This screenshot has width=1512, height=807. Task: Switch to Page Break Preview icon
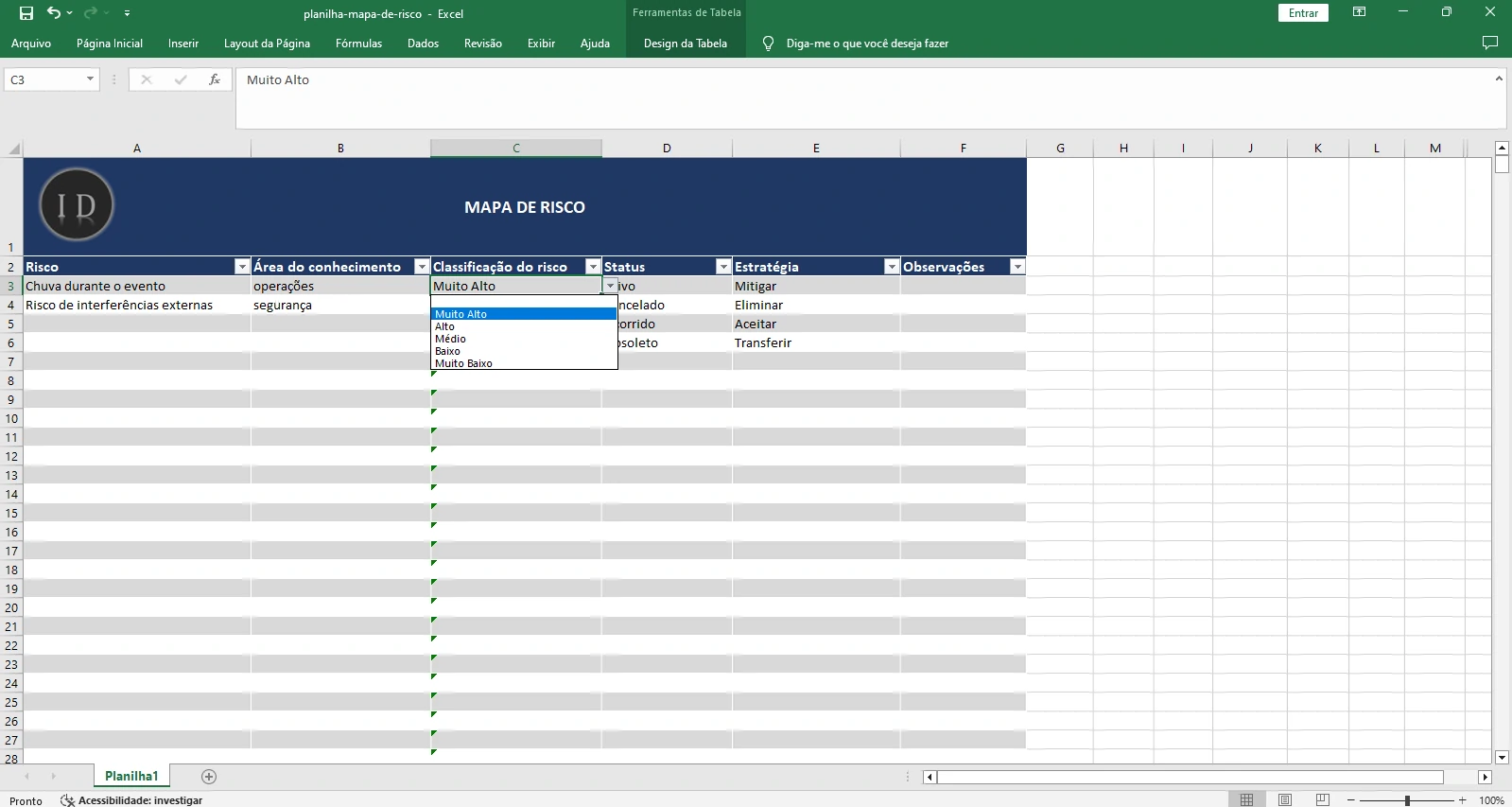click(1322, 800)
